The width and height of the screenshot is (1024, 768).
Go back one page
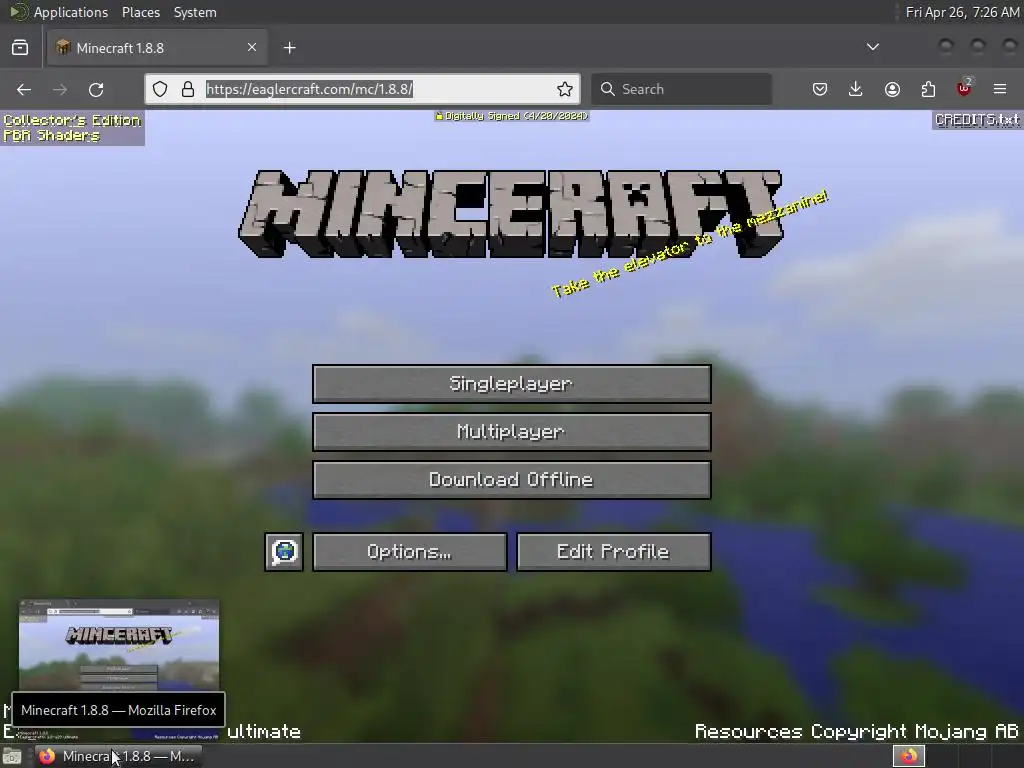click(24, 89)
